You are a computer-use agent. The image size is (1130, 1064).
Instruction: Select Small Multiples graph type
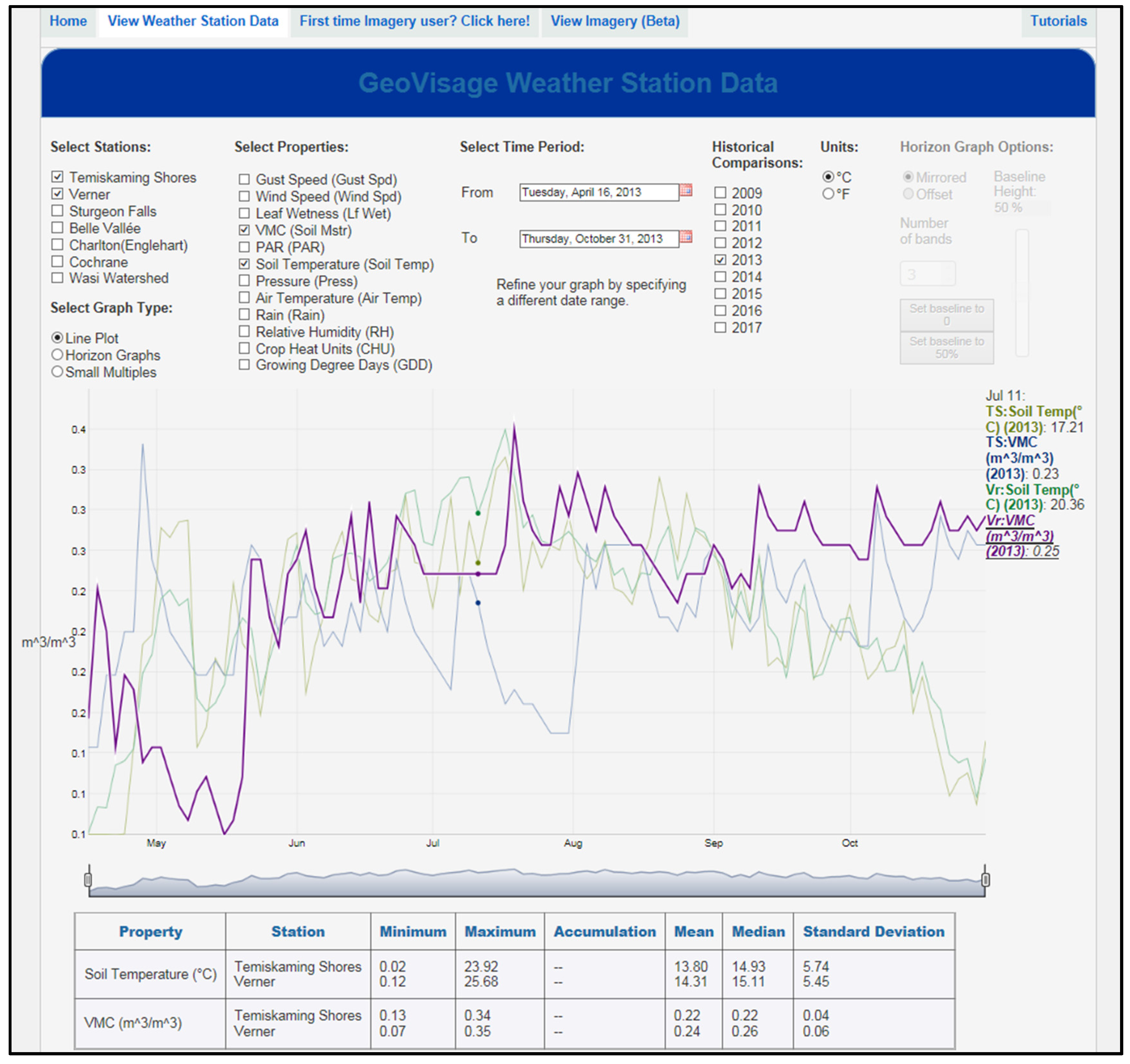click(57, 372)
